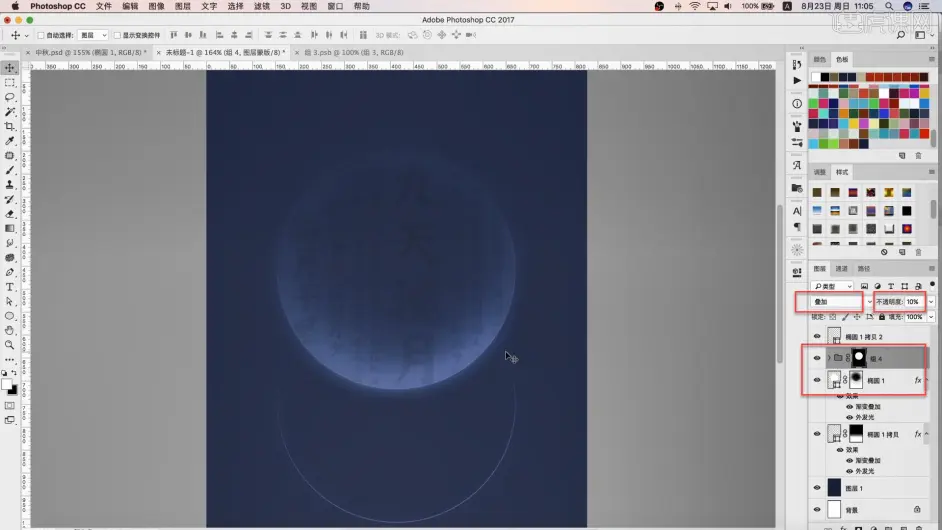Open the 滤镜 Filter menu

pyautogui.click(x=262, y=6)
